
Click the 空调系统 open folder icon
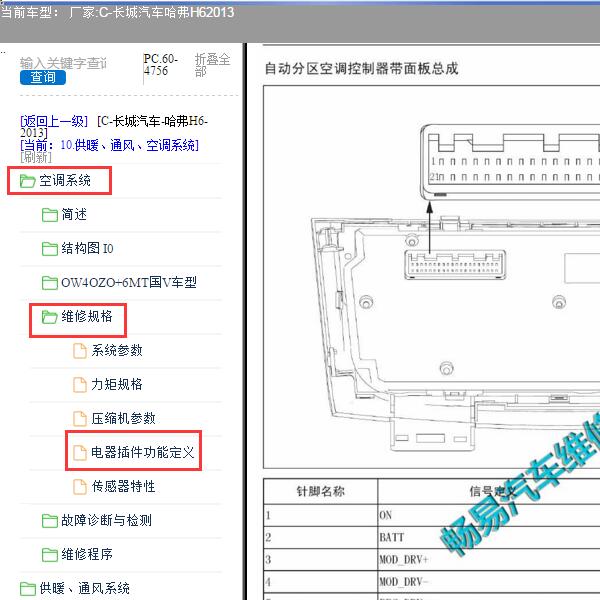(28, 181)
